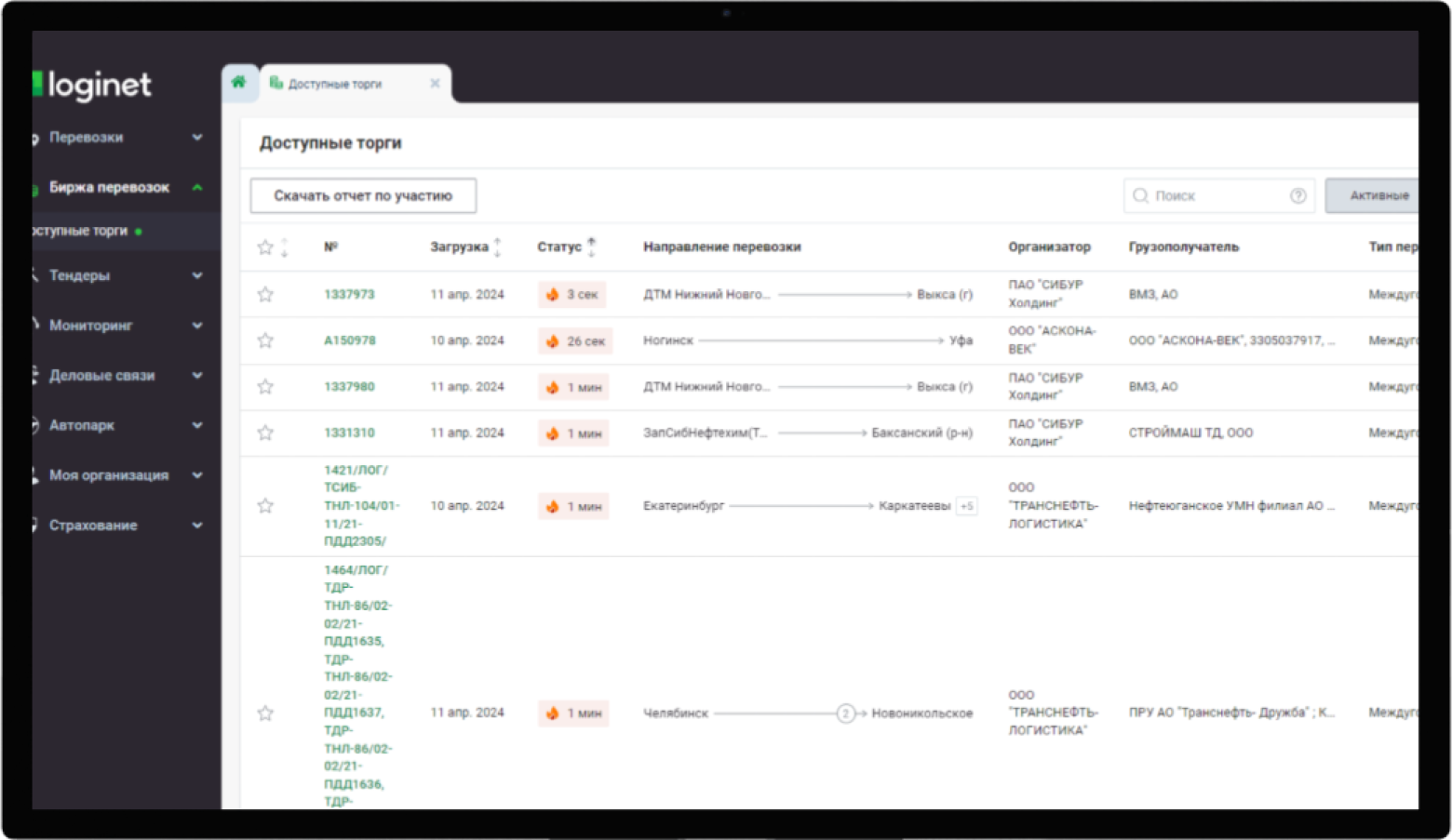Click into the Поиск search field
The height and width of the screenshot is (840, 1452).
(x=1219, y=195)
